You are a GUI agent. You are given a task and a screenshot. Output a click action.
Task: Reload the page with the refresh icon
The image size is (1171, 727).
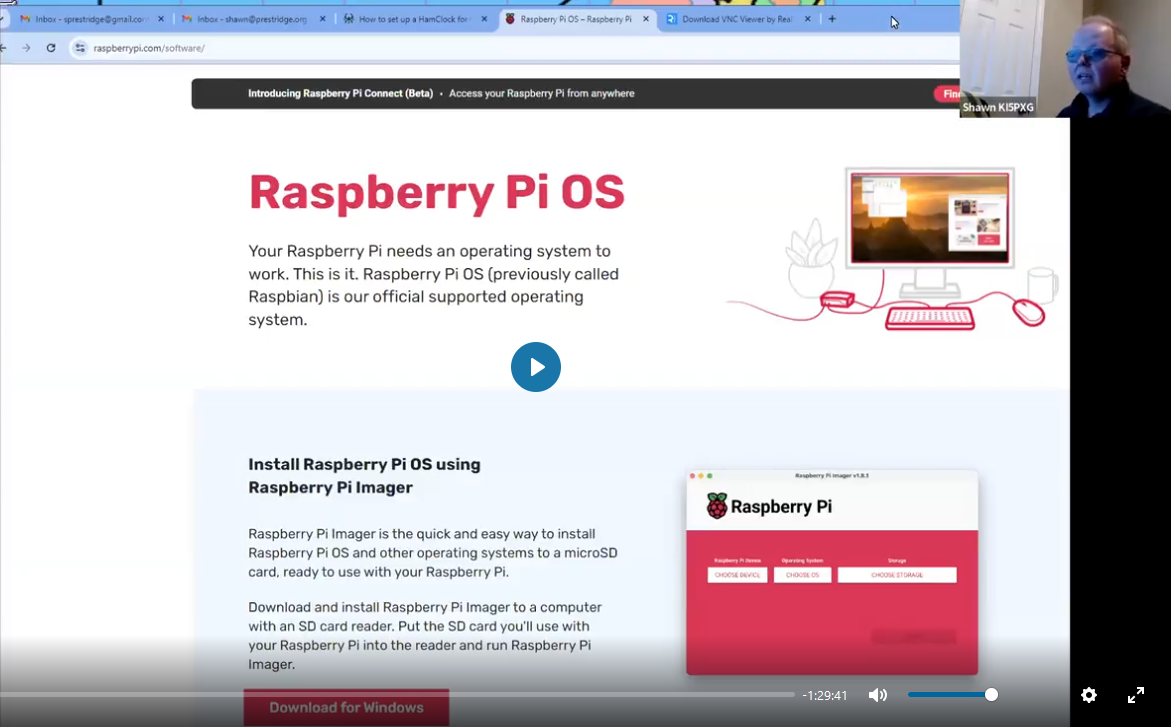(x=51, y=48)
